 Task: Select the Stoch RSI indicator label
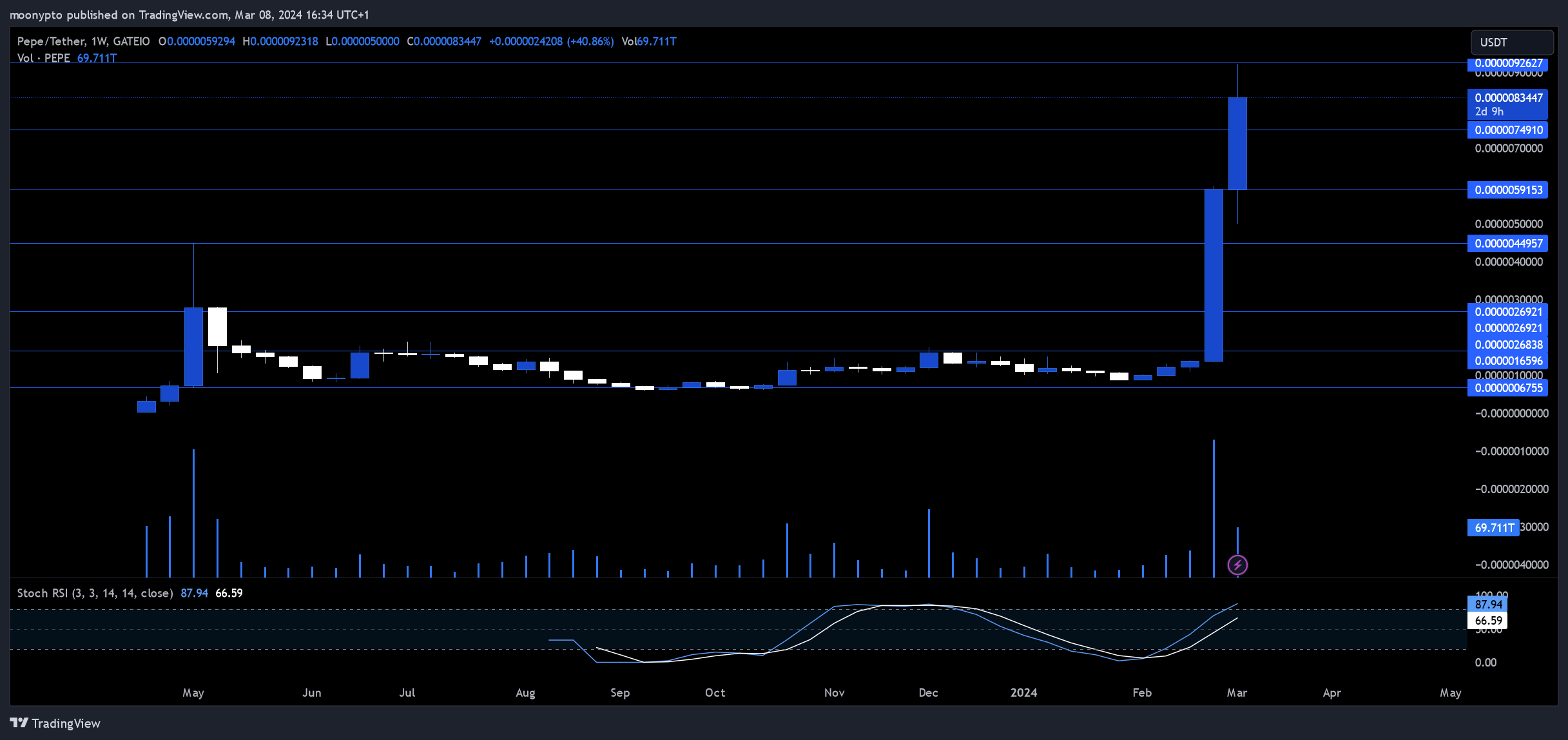pyautogui.click(x=95, y=593)
